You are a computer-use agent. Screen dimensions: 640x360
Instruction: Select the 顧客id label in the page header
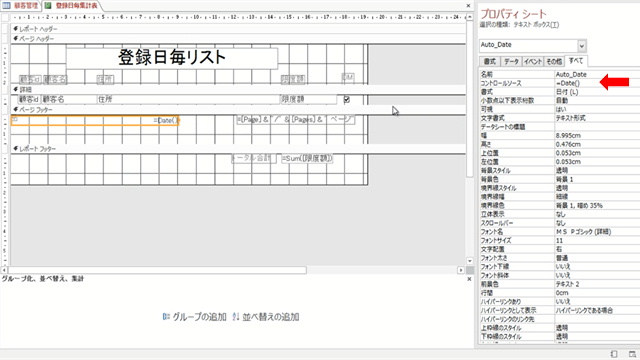[30, 79]
